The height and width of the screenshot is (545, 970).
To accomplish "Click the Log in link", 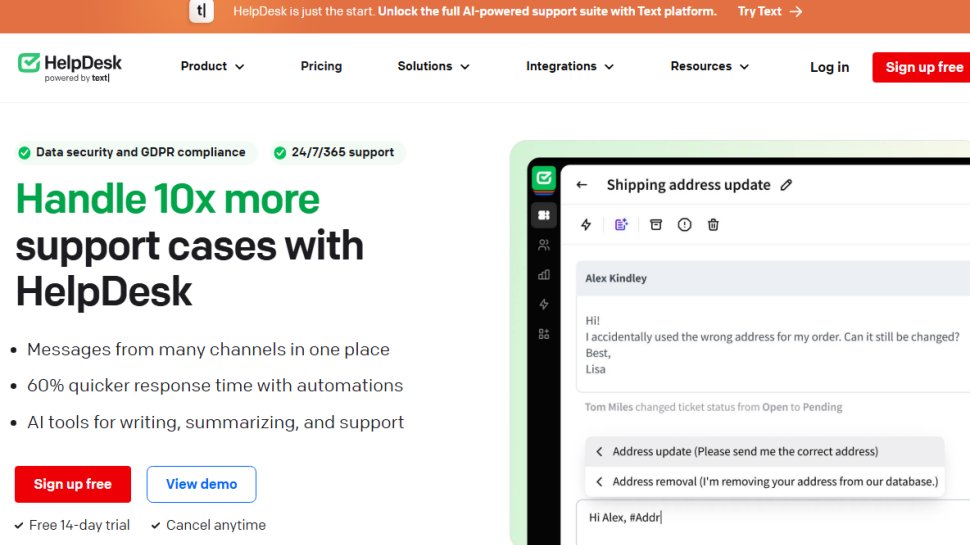I will coord(830,67).
